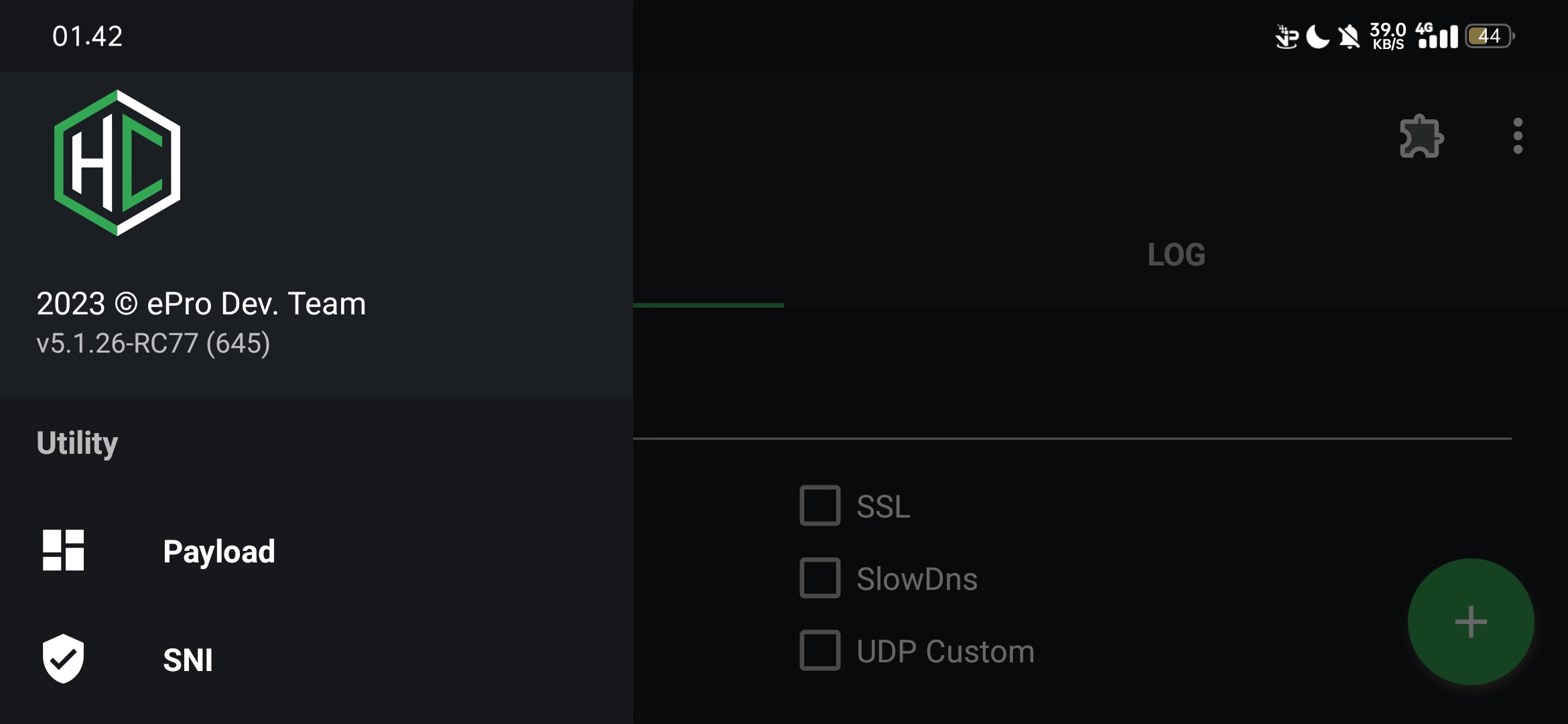Switch to the LOG tab
1568x724 pixels.
point(1176,255)
